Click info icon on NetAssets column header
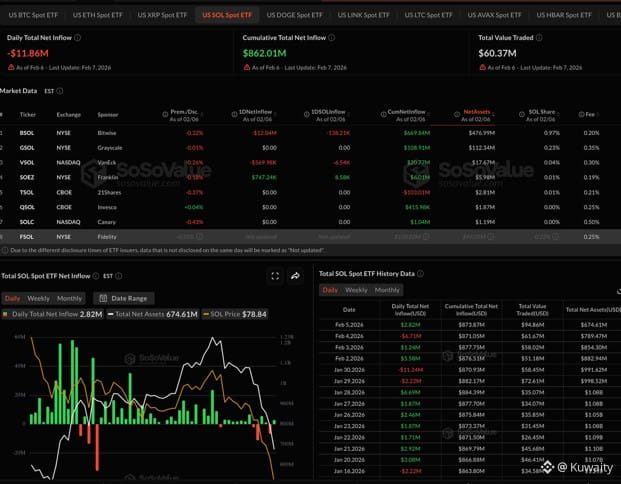 coord(457,115)
